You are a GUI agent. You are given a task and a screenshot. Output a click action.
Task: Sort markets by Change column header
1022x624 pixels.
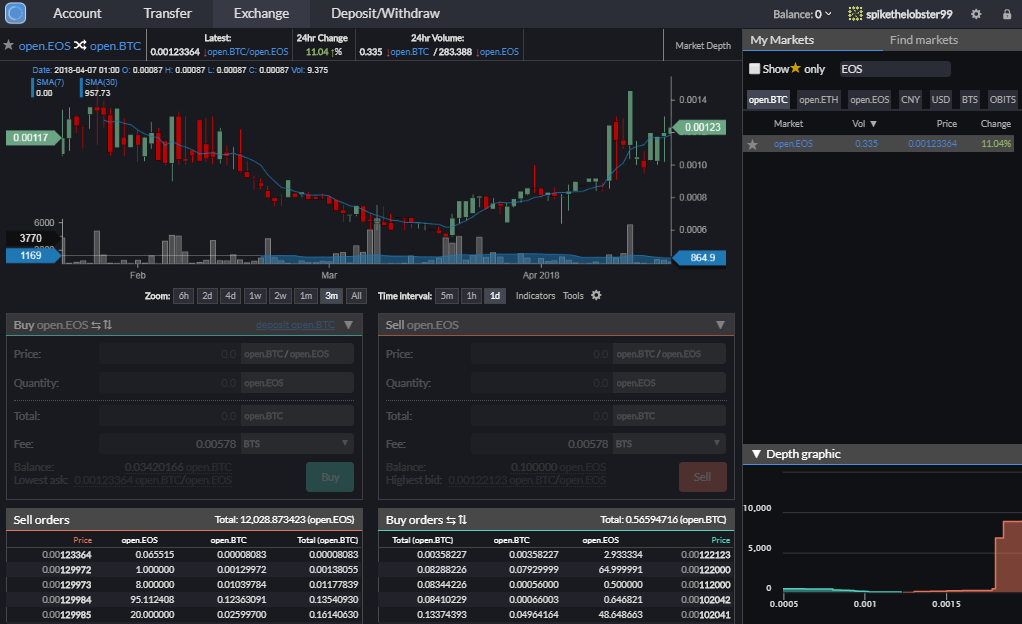995,124
